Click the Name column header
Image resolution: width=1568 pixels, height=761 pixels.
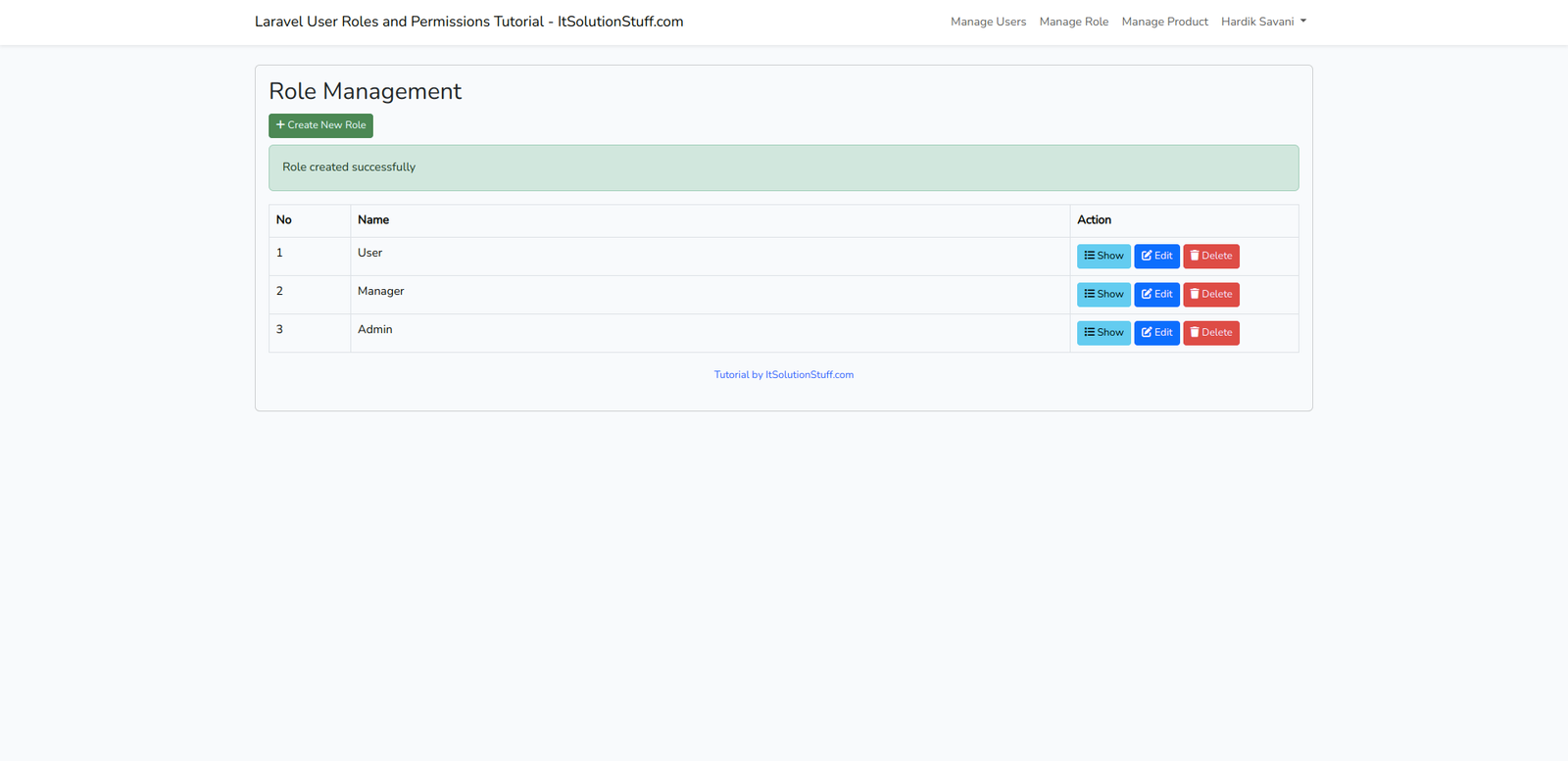click(x=373, y=220)
